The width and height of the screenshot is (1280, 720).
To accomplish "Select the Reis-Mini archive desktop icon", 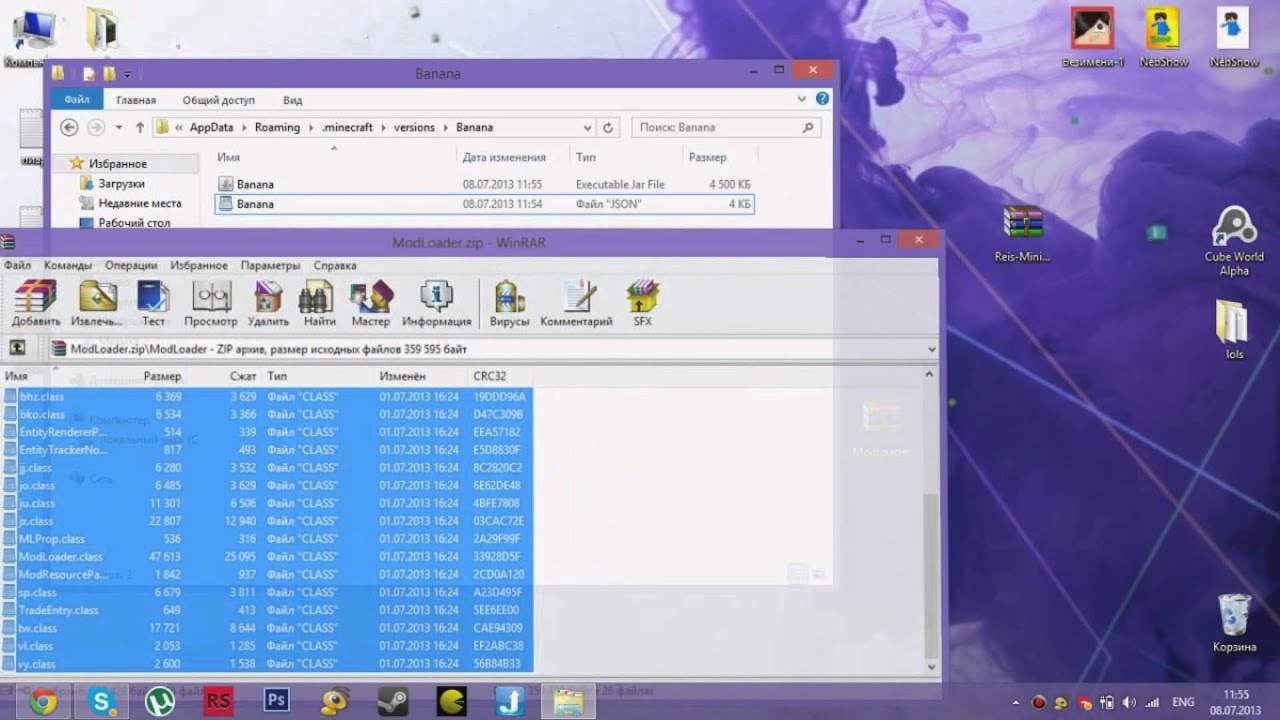I will pos(1022,234).
